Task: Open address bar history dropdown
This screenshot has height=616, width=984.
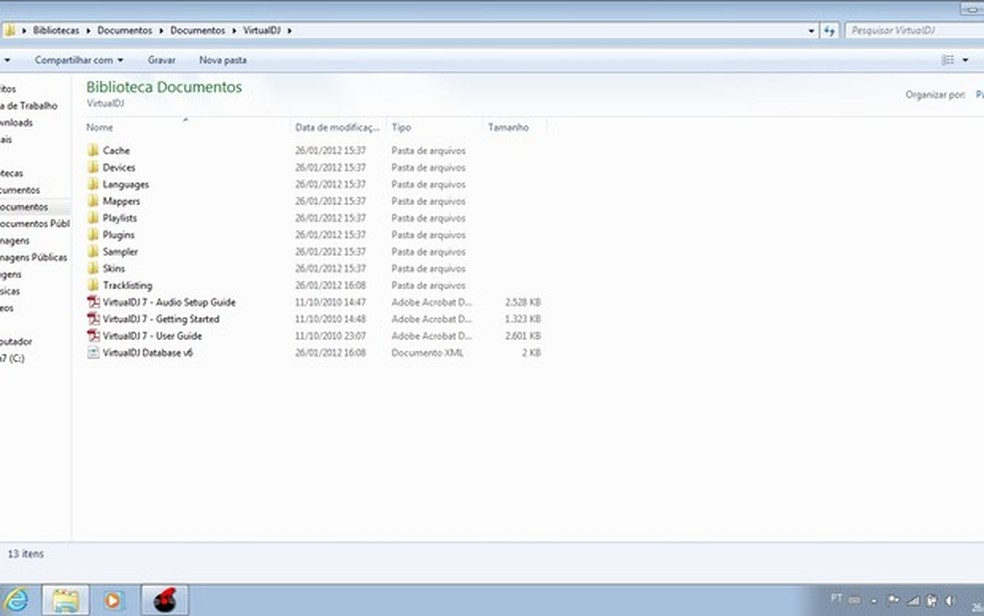Action: pos(811,30)
